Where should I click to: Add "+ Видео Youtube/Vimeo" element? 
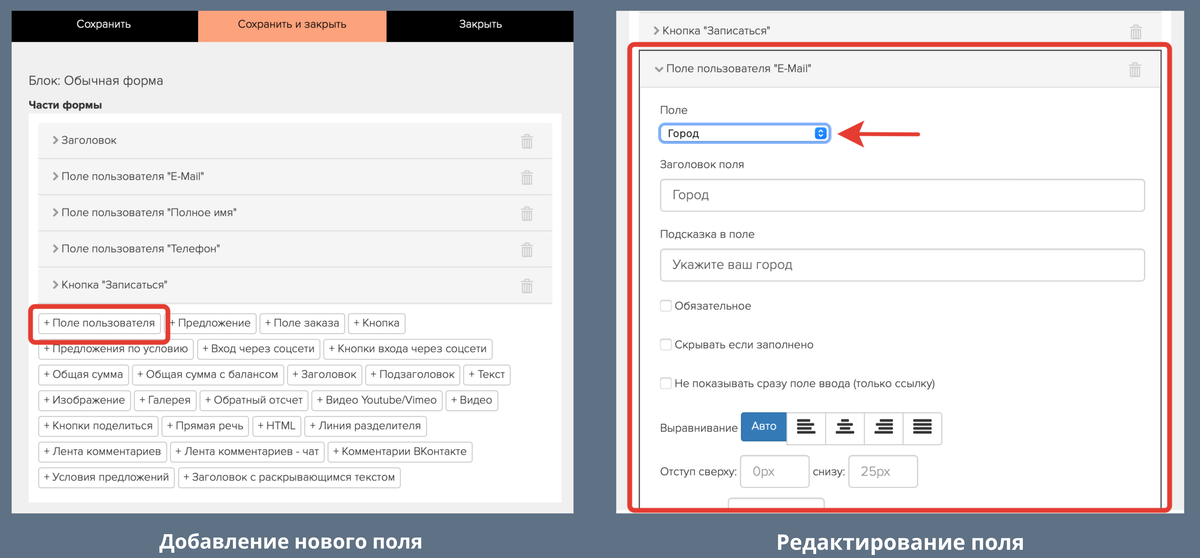[378, 400]
